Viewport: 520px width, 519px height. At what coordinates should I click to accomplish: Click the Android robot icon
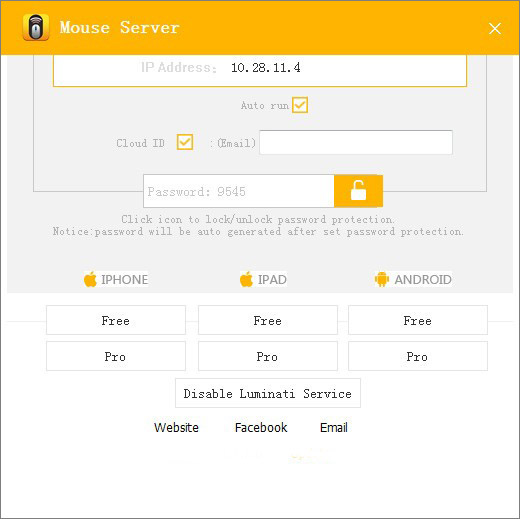[x=382, y=279]
